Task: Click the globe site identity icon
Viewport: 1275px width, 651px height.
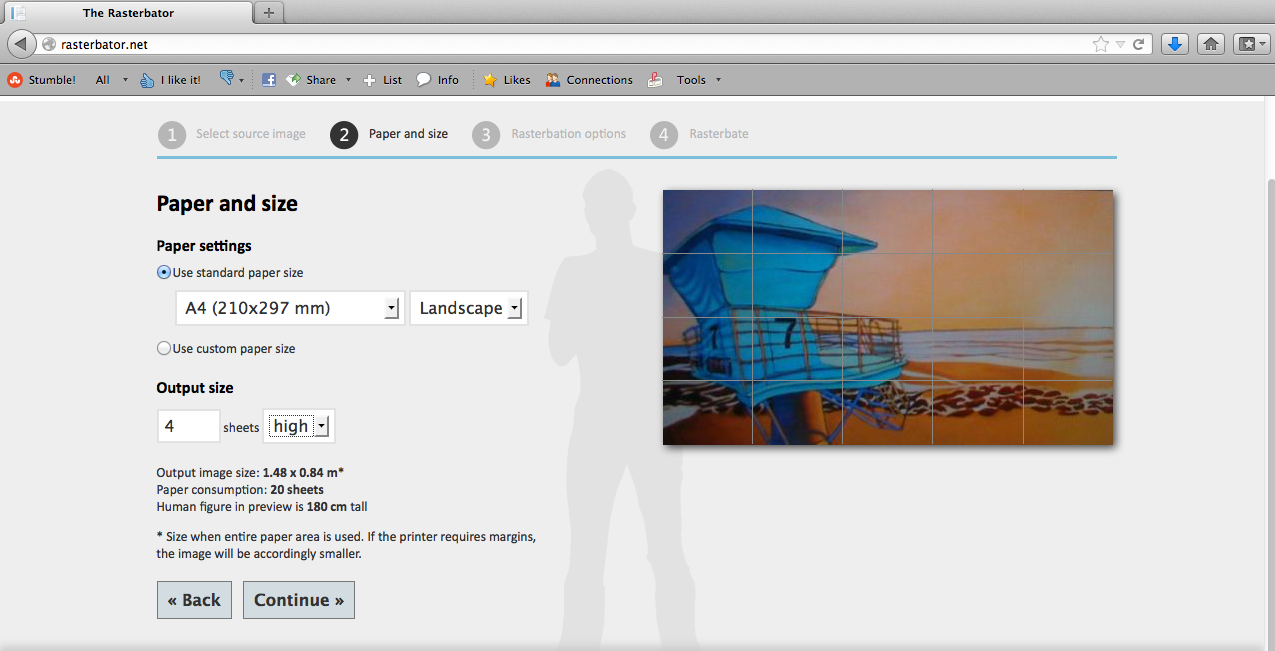Action: [49, 45]
